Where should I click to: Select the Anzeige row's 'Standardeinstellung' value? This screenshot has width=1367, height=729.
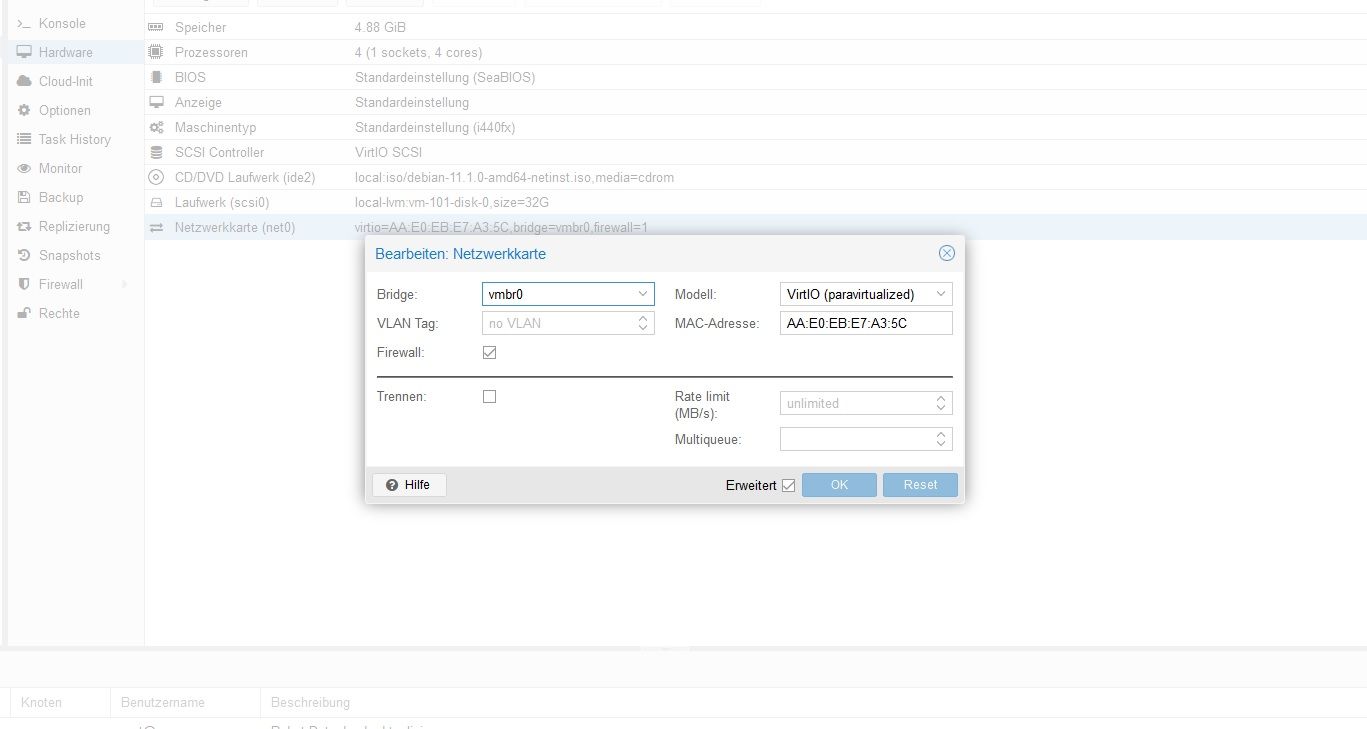(412, 102)
